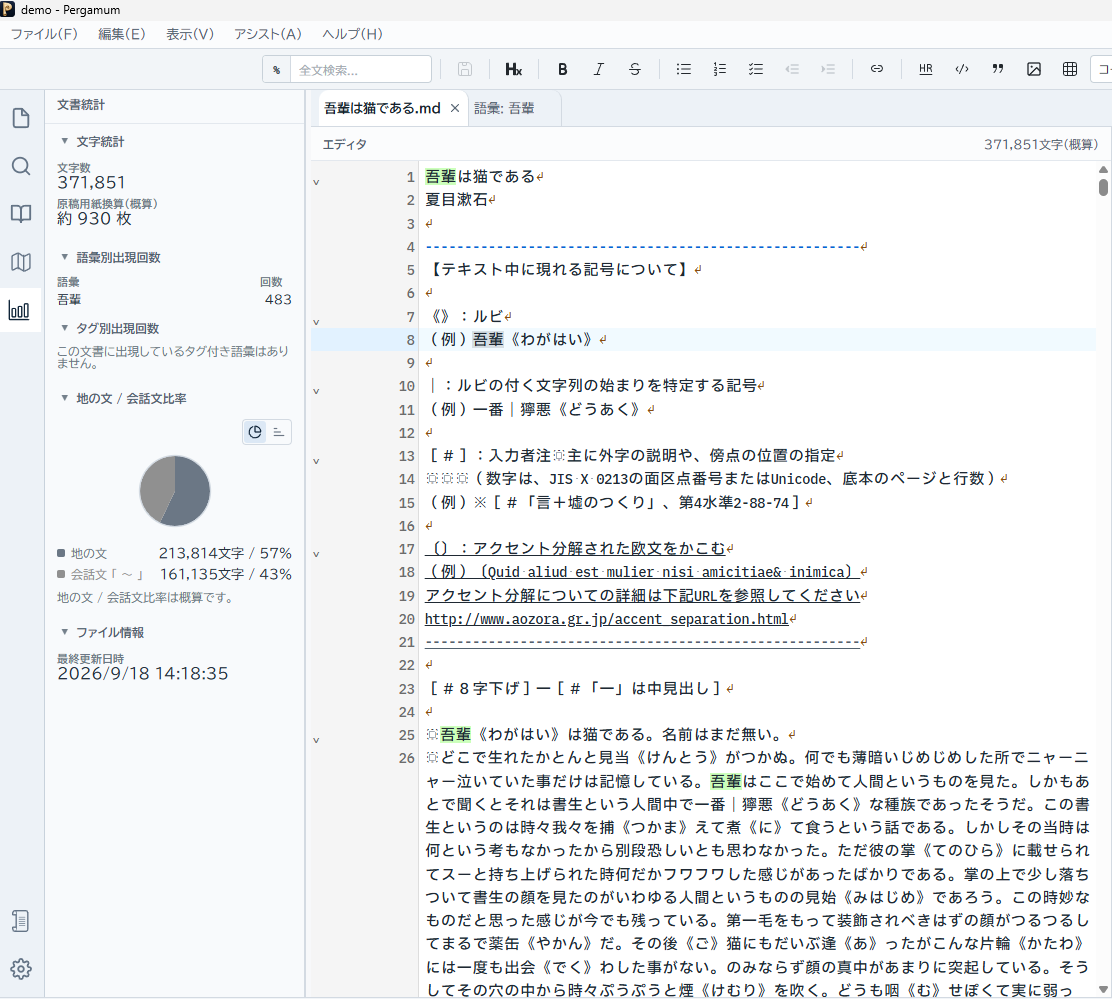Open the 編集(E) menu
Image resolution: width=1112 pixels, height=999 pixels.
pos(121,34)
